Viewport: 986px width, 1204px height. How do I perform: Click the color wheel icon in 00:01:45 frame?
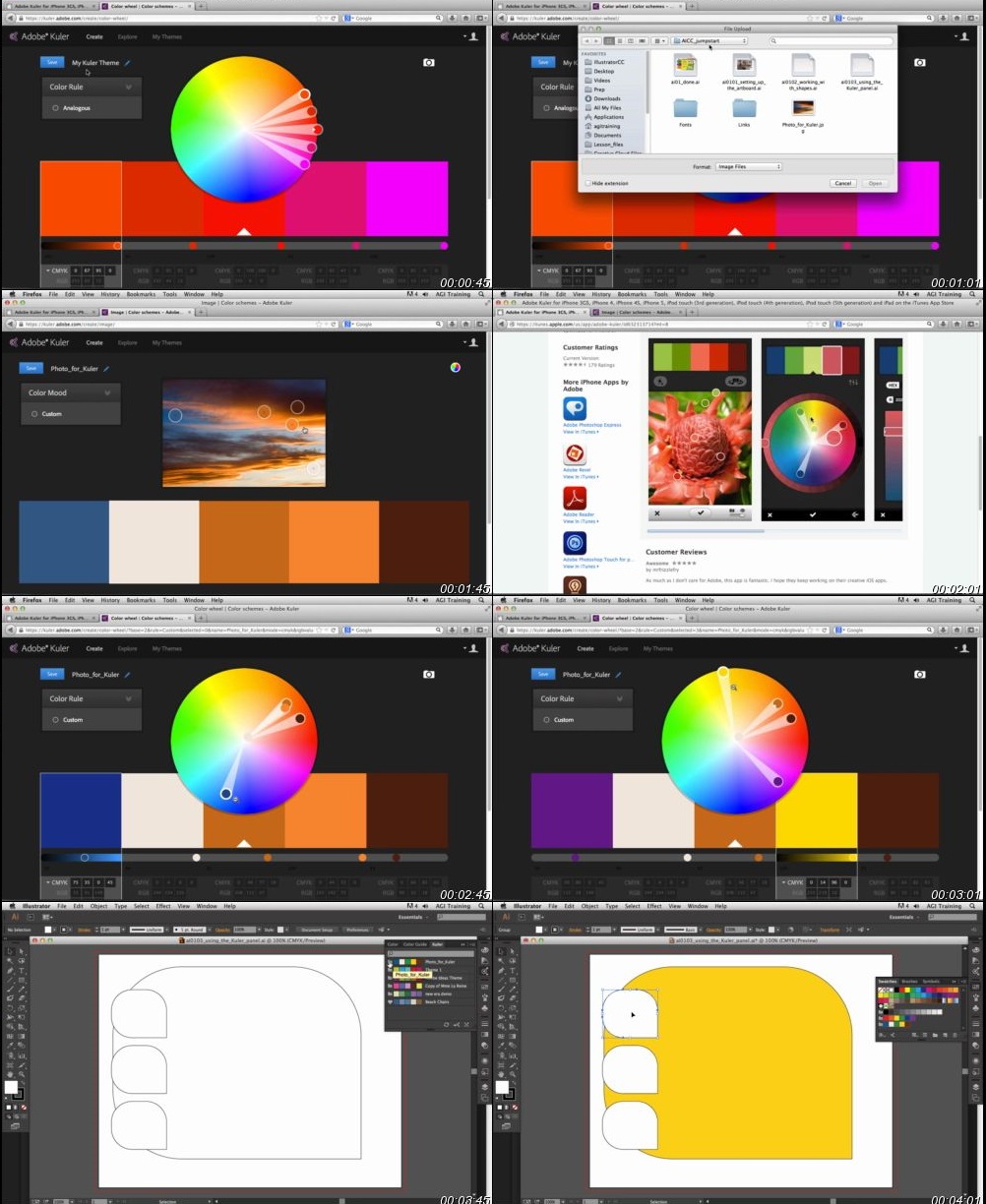coord(456,368)
